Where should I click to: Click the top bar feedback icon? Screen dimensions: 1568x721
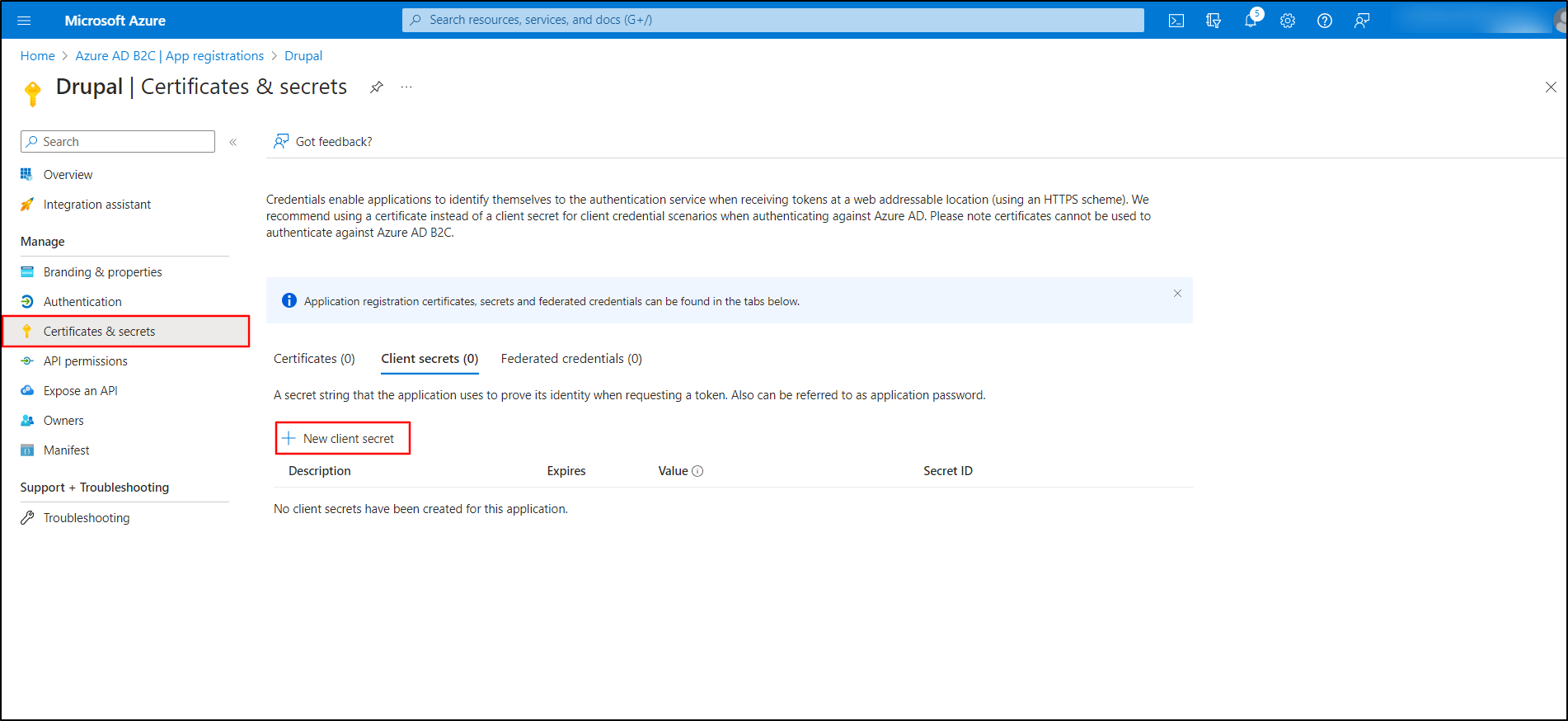[x=1362, y=21]
